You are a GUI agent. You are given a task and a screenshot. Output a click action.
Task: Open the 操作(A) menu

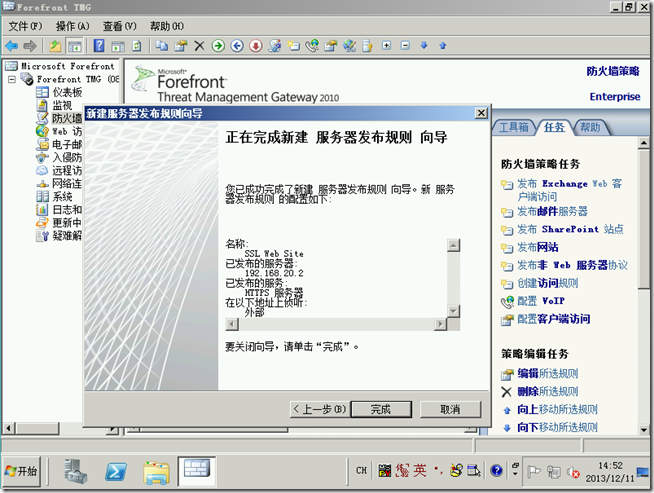73,26
